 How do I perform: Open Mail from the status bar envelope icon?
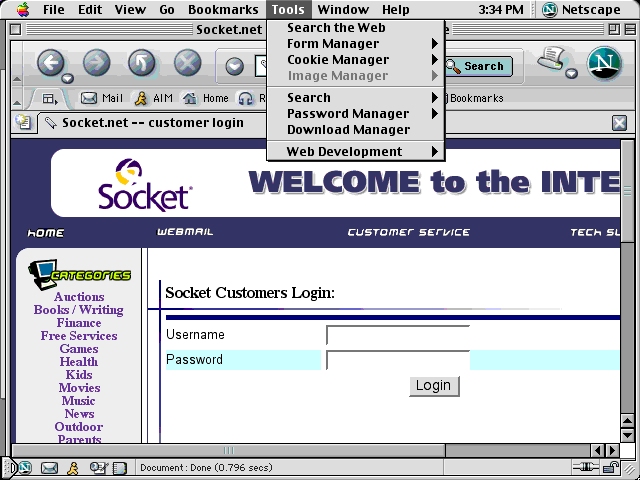[x=49, y=468]
